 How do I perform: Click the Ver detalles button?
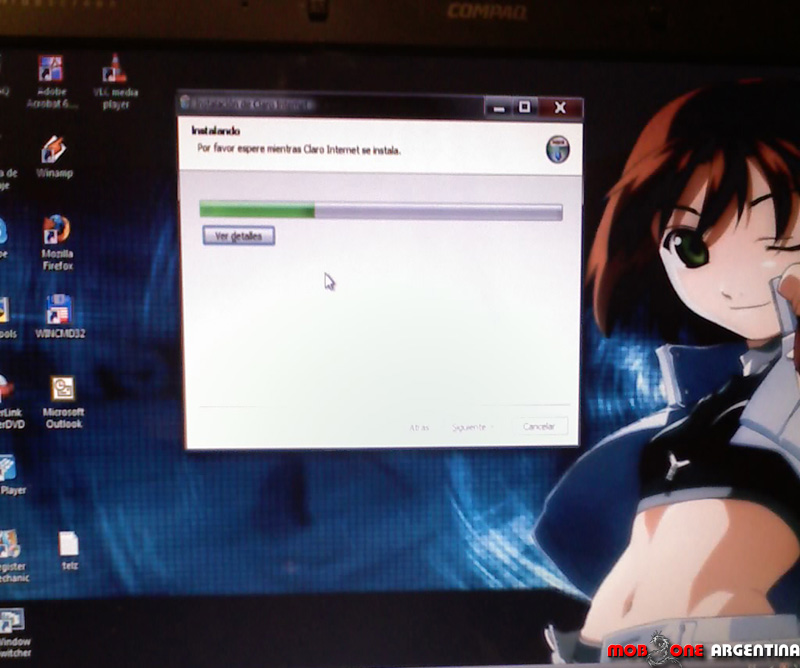[x=238, y=236]
